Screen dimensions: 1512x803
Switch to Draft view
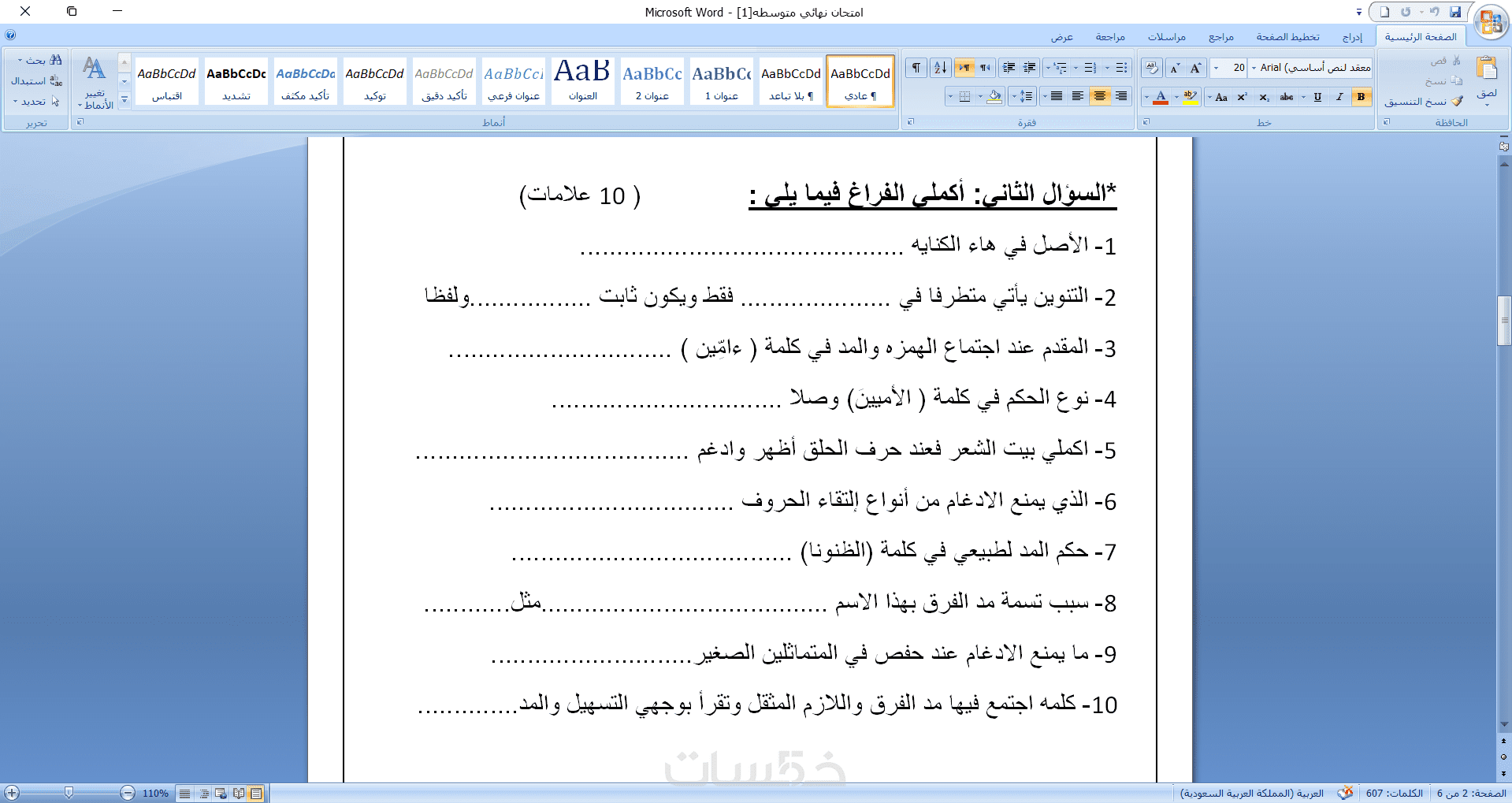coord(184,794)
